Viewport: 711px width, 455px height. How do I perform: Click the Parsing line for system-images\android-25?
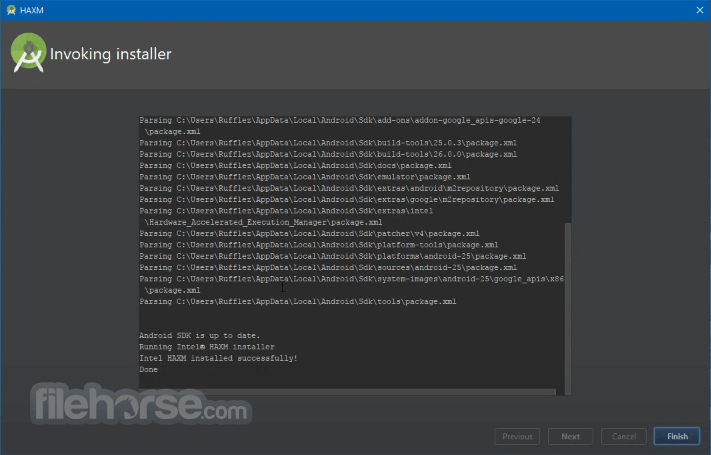point(351,279)
